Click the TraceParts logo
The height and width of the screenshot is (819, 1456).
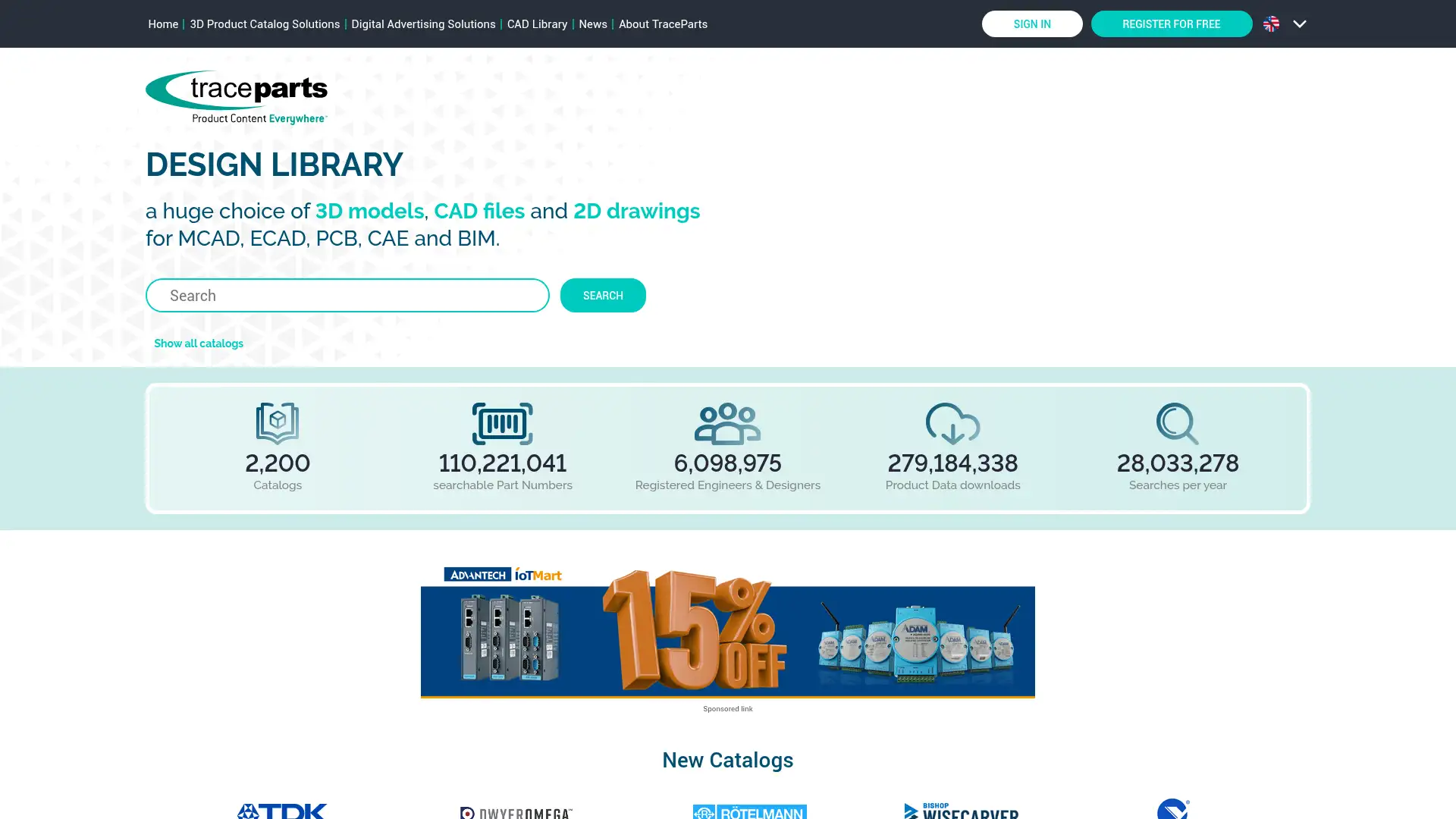pyautogui.click(x=236, y=95)
